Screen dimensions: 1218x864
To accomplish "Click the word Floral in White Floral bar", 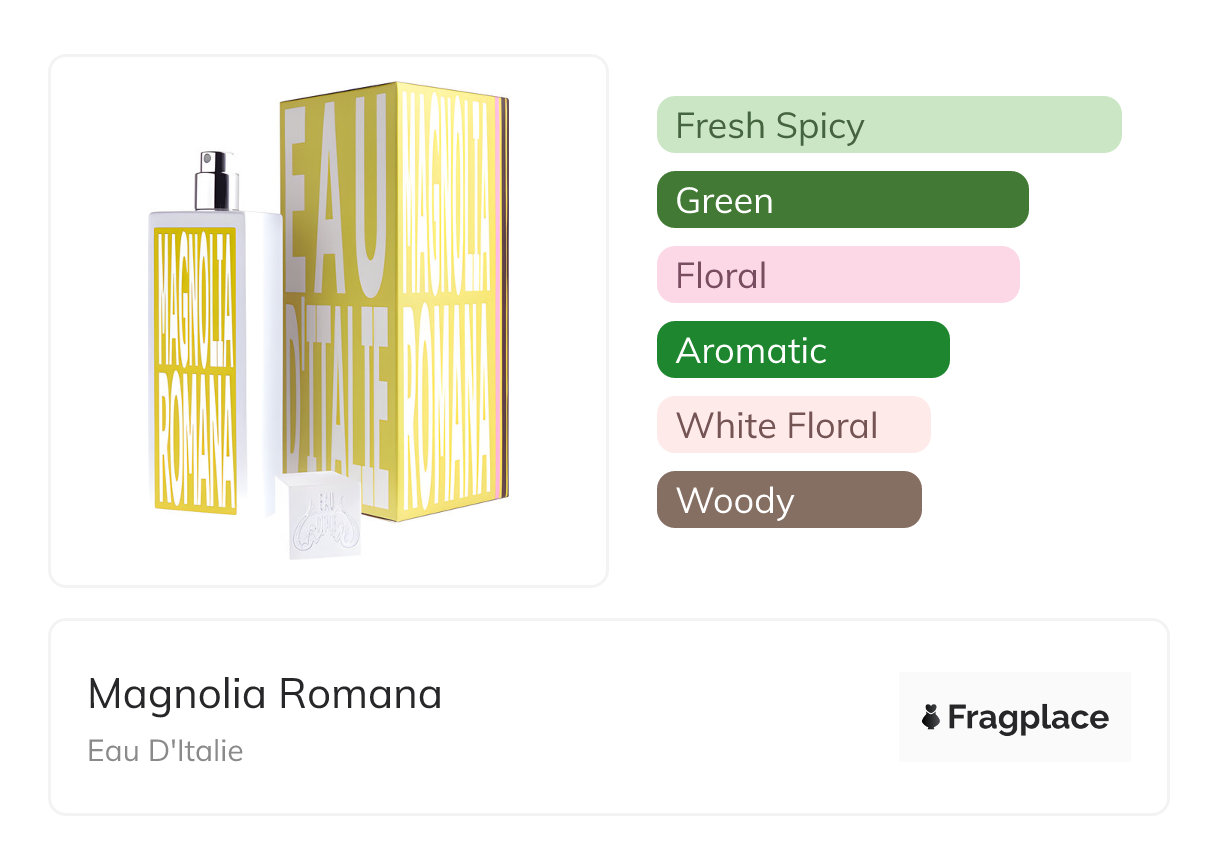I will point(831,426).
